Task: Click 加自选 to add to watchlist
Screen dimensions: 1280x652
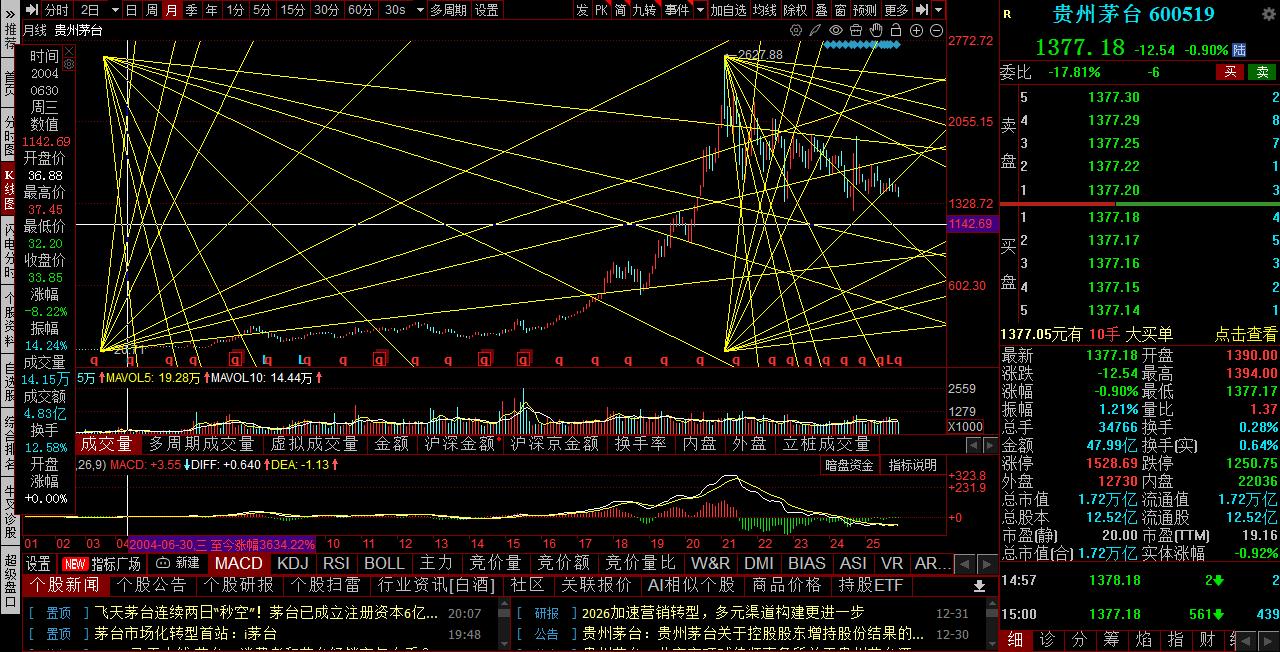Action: (x=728, y=10)
